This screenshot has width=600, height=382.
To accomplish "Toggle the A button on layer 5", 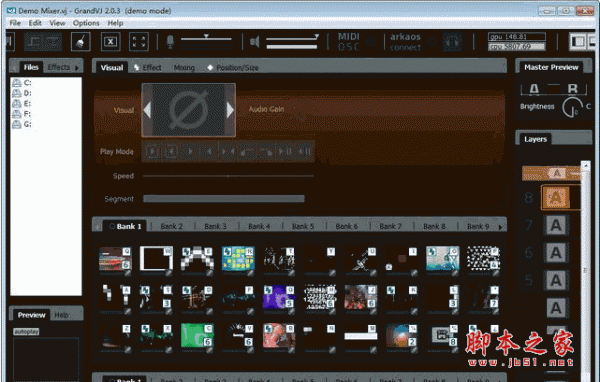I will click(x=556, y=280).
